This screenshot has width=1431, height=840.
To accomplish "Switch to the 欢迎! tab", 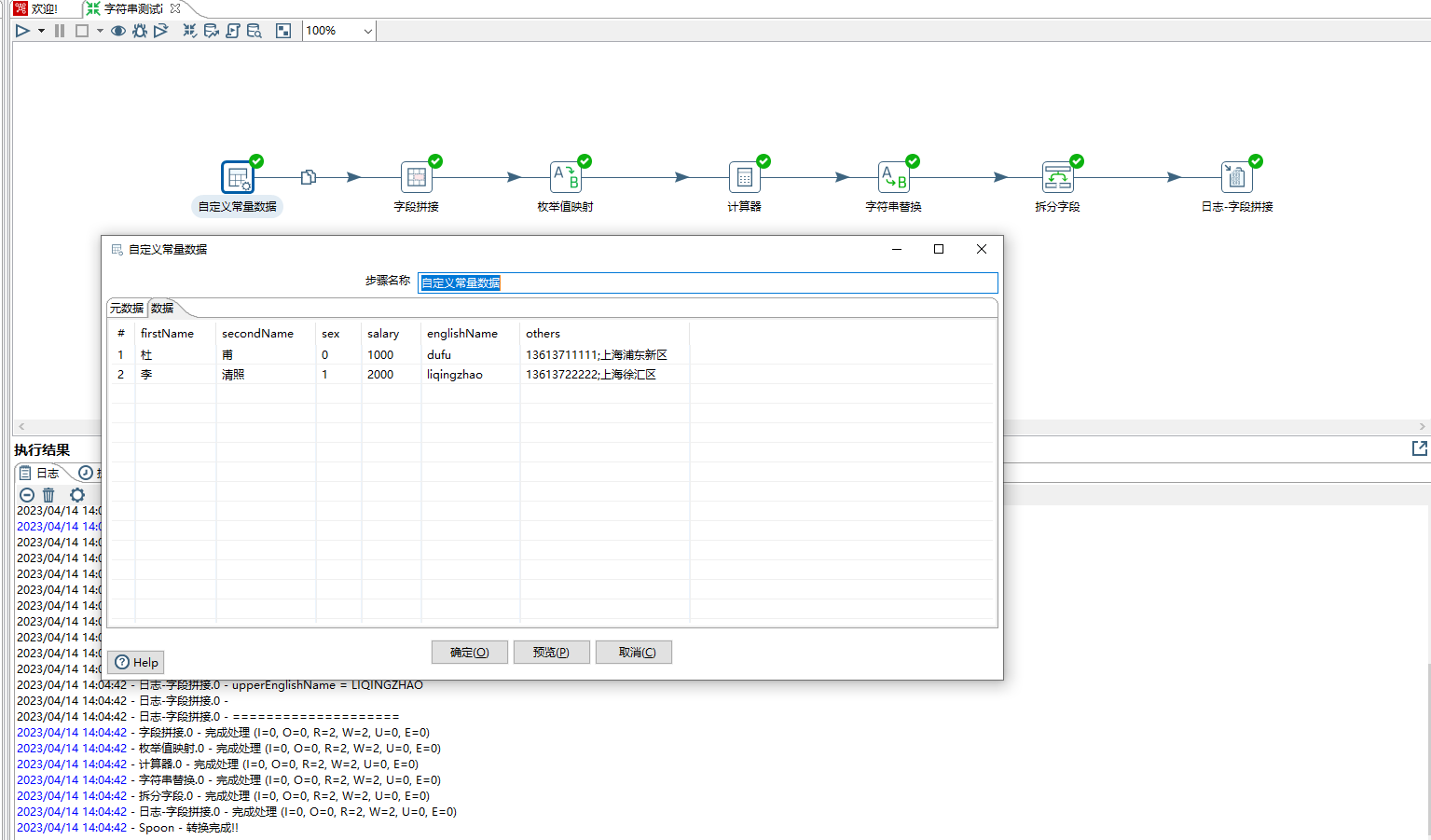I will tap(37, 8).
